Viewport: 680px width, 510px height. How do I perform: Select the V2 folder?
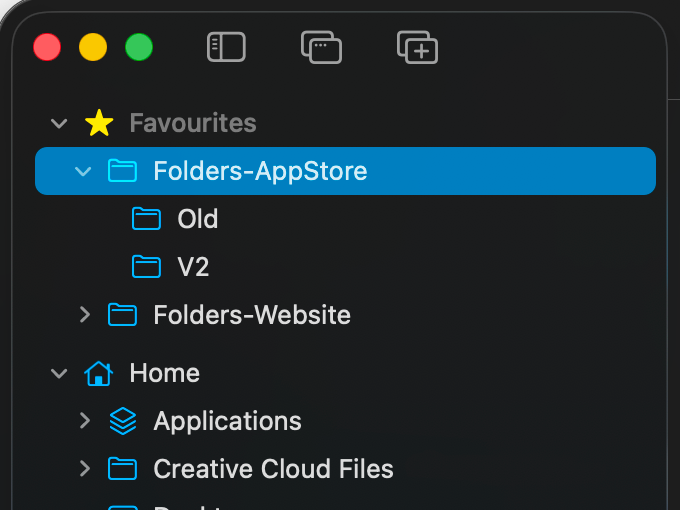pos(193,267)
